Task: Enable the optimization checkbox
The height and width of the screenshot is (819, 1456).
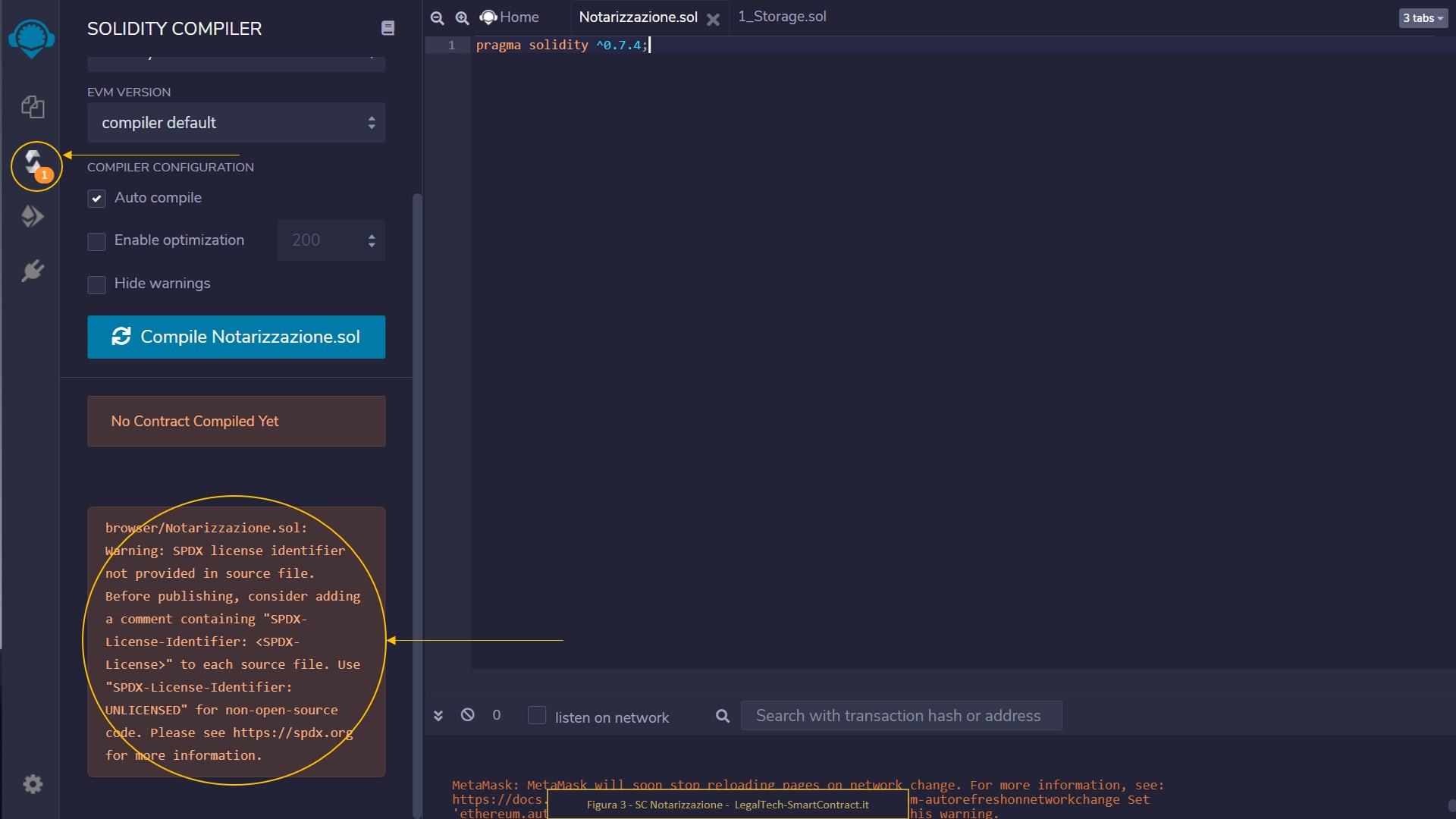Action: click(x=96, y=241)
